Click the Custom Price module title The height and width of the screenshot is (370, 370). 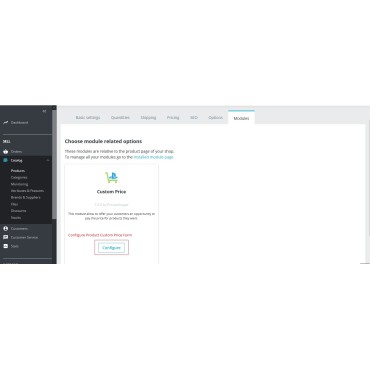[x=111, y=192]
